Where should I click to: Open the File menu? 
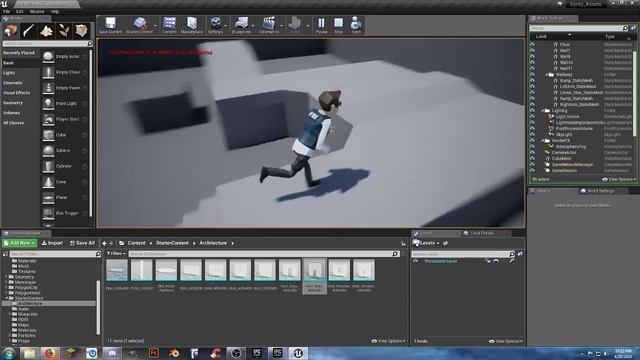[x=6, y=11]
